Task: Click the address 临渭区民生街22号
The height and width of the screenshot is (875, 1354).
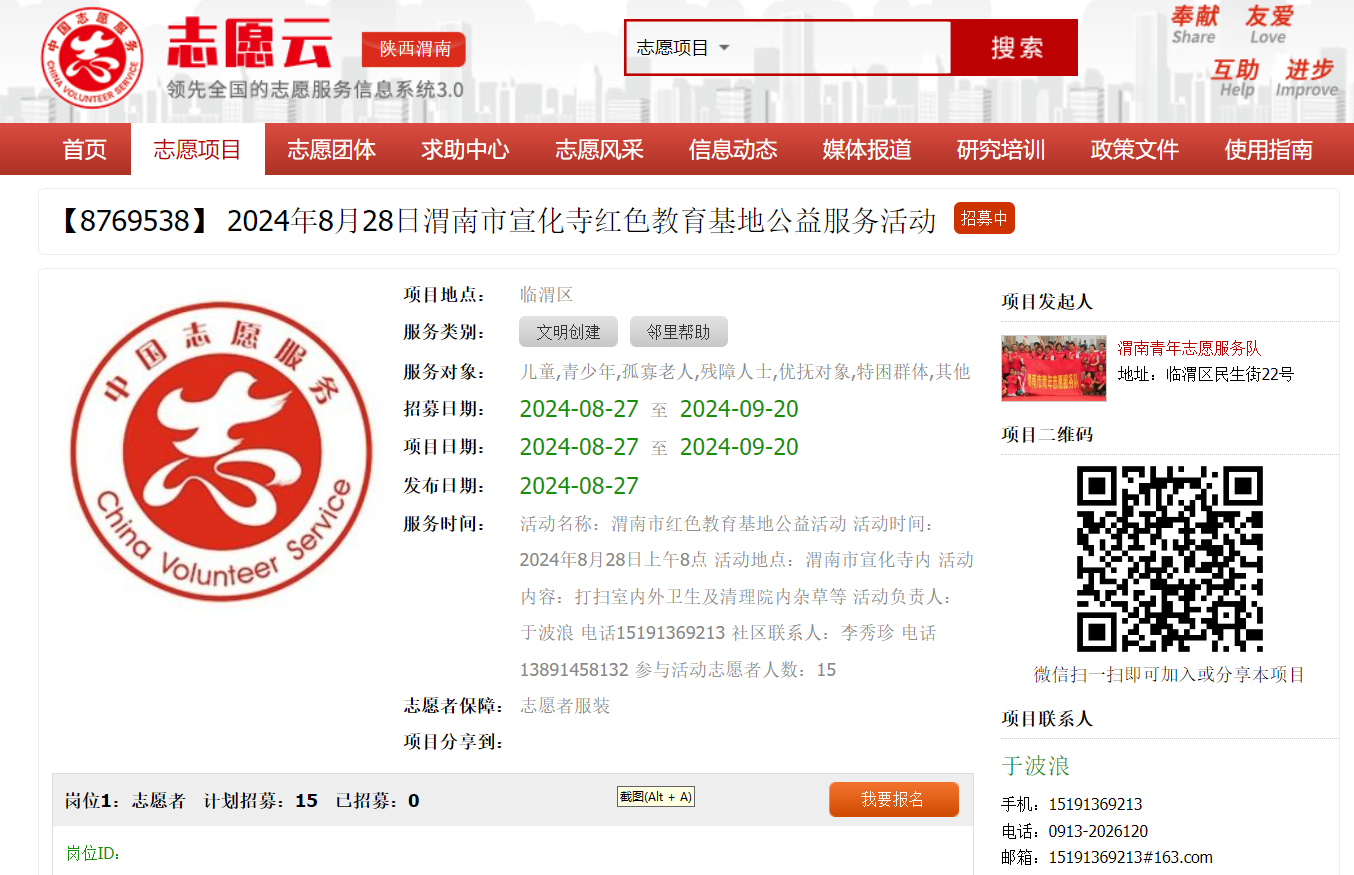Action: (1230, 374)
